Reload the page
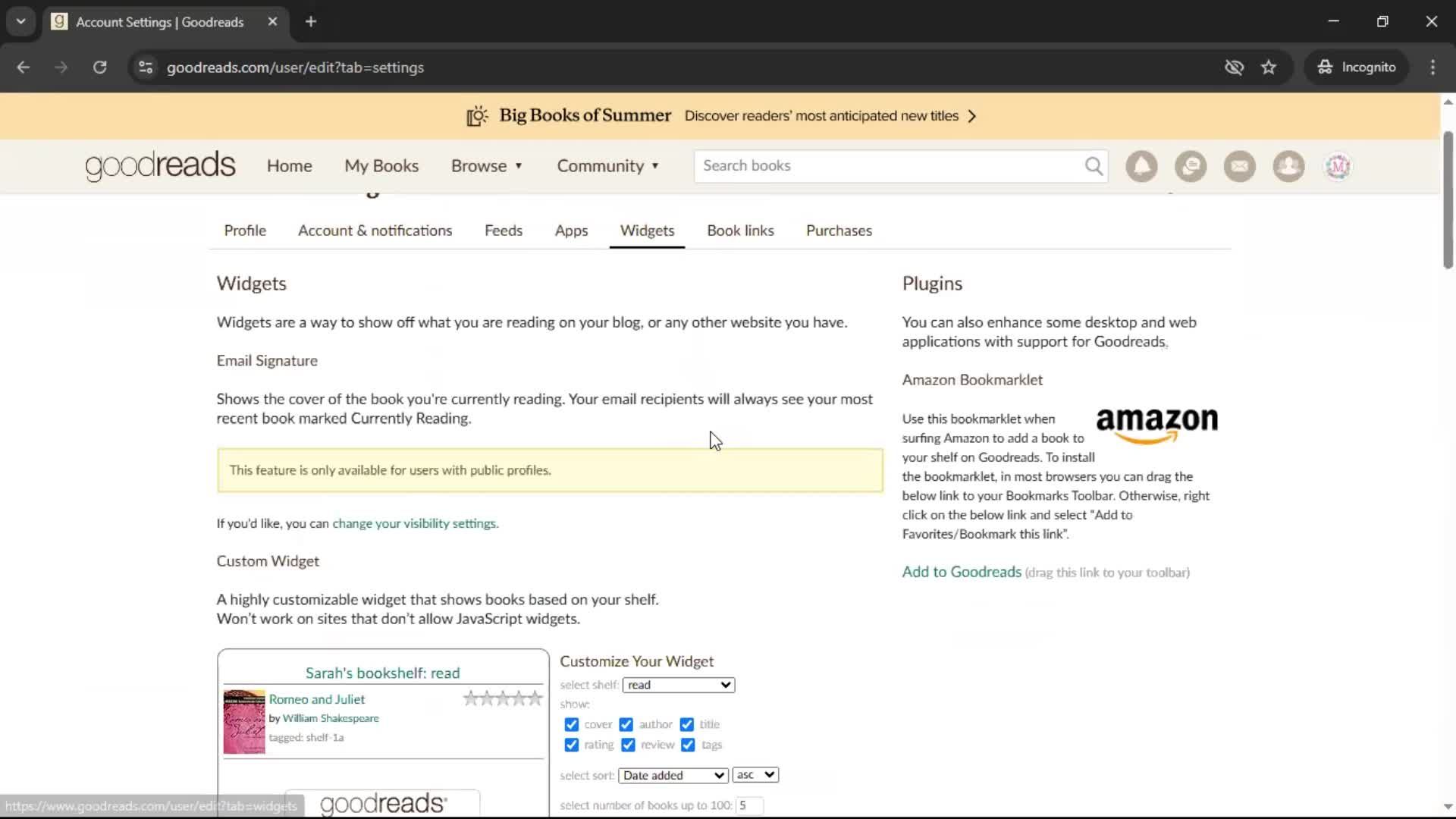Screen dimensions: 1456x819 click(99, 67)
